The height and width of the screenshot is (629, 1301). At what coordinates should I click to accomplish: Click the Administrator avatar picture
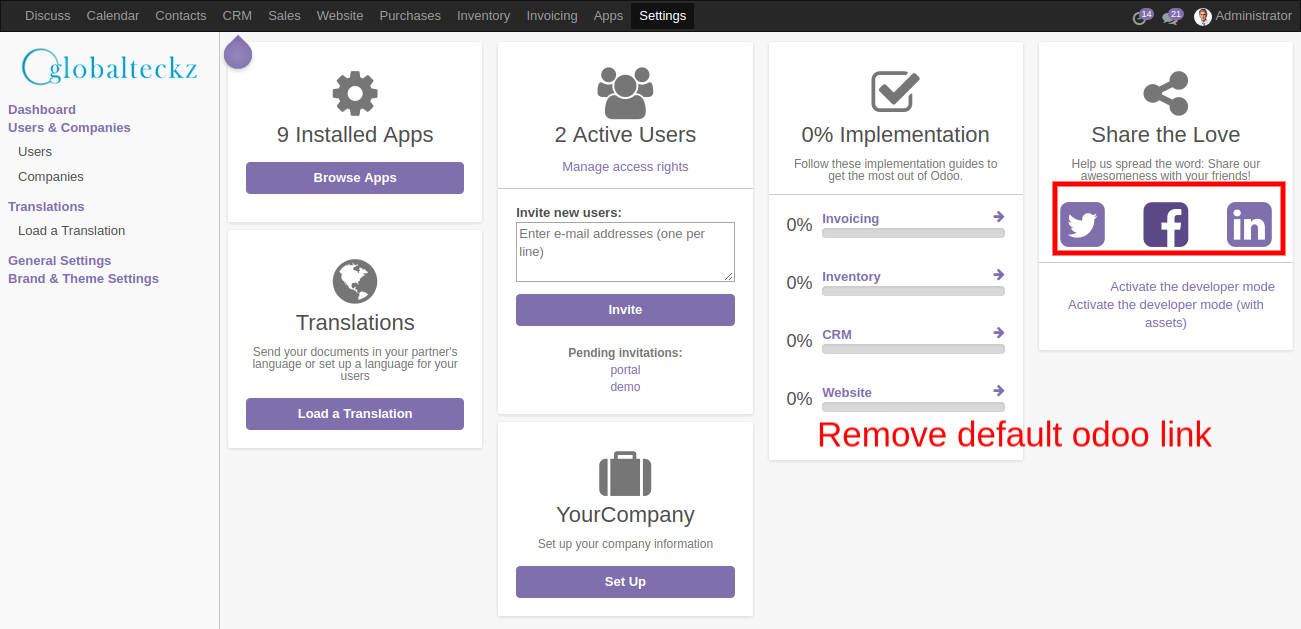(1203, 16)
